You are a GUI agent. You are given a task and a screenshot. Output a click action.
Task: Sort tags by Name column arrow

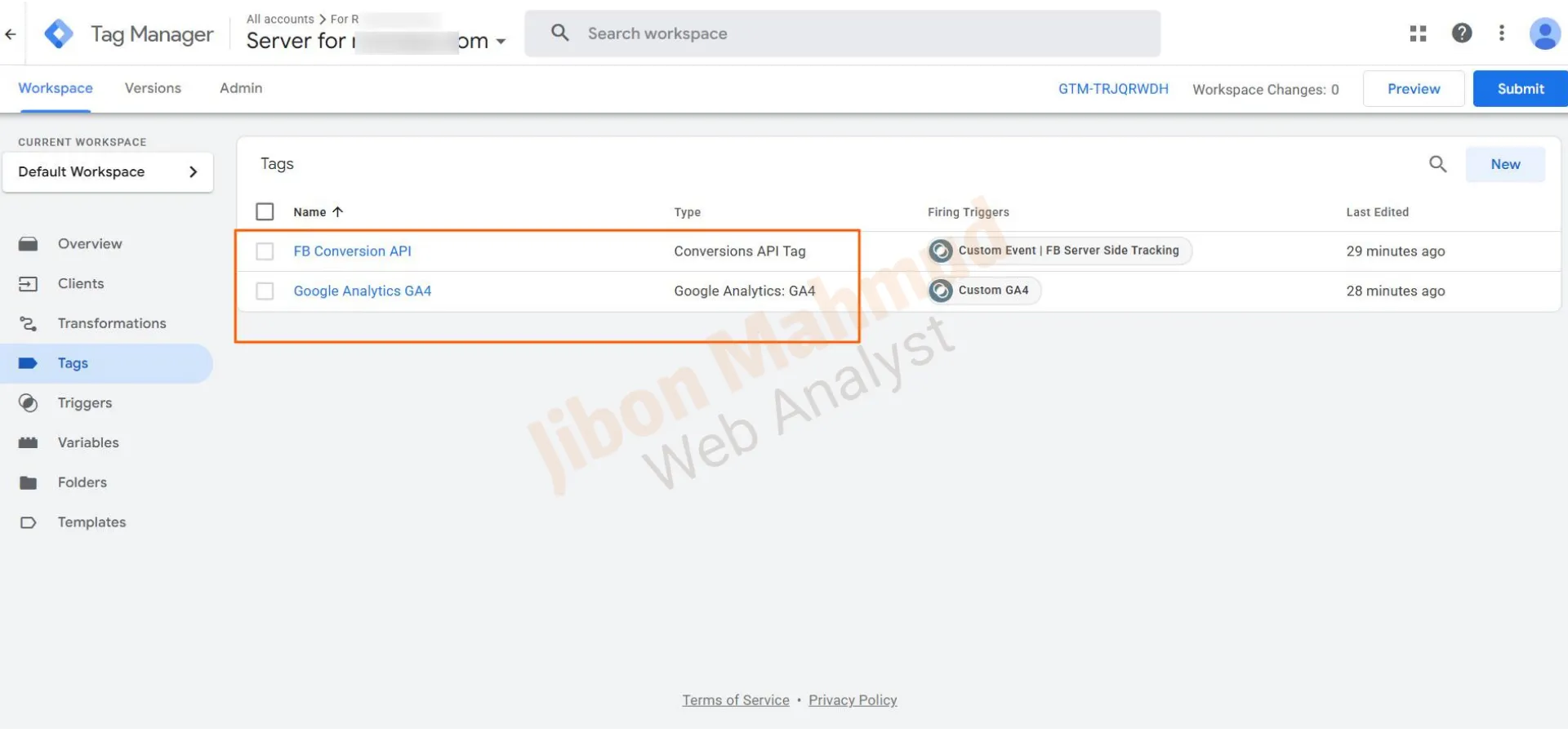[337, 212]
